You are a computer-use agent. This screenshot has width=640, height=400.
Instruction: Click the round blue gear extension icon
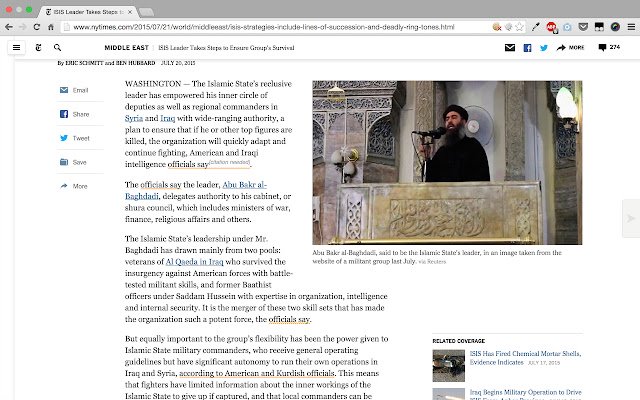(567, 27)
